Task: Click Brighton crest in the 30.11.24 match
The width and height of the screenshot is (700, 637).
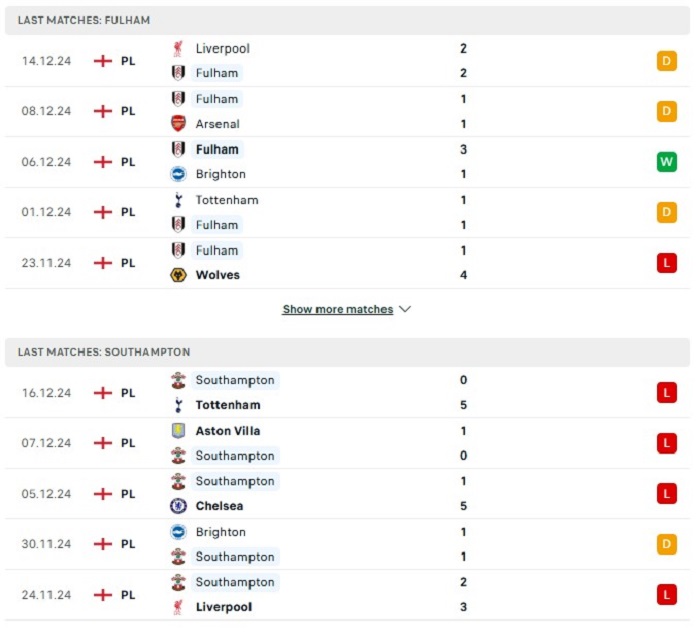Action: tap(179, 532)
